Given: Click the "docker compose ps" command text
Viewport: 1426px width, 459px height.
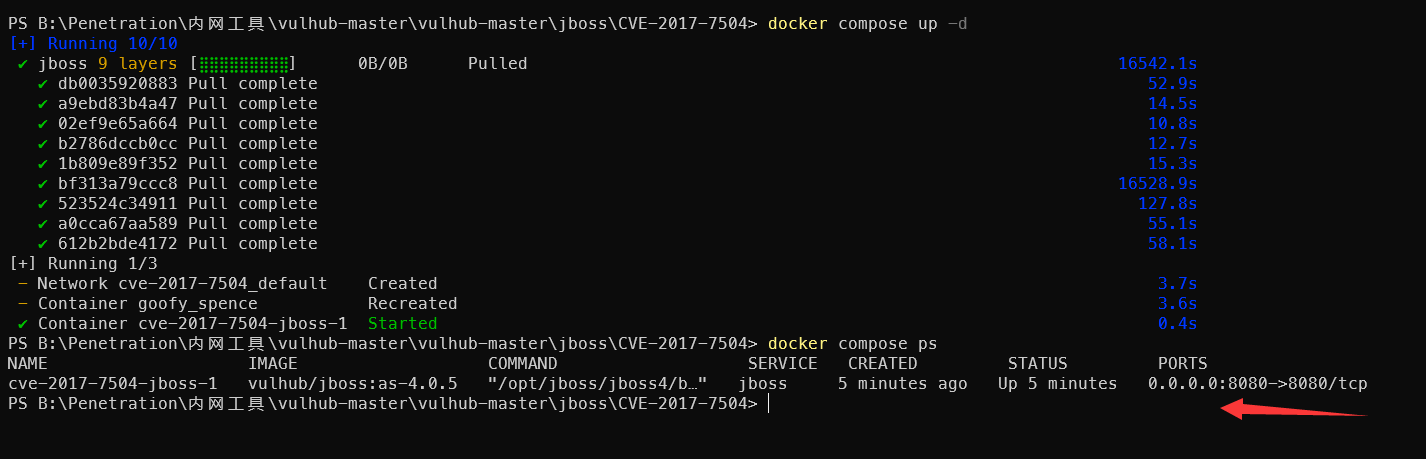Looking at the screenshot, I should pos(852,344).
